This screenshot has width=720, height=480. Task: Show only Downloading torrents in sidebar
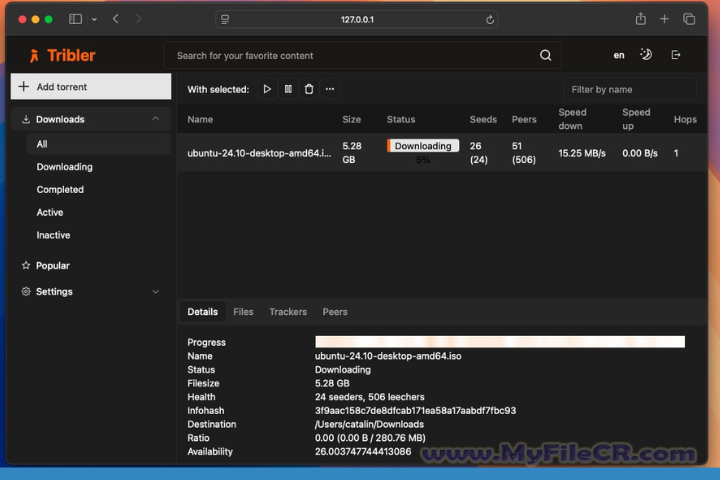pos(64,167)
